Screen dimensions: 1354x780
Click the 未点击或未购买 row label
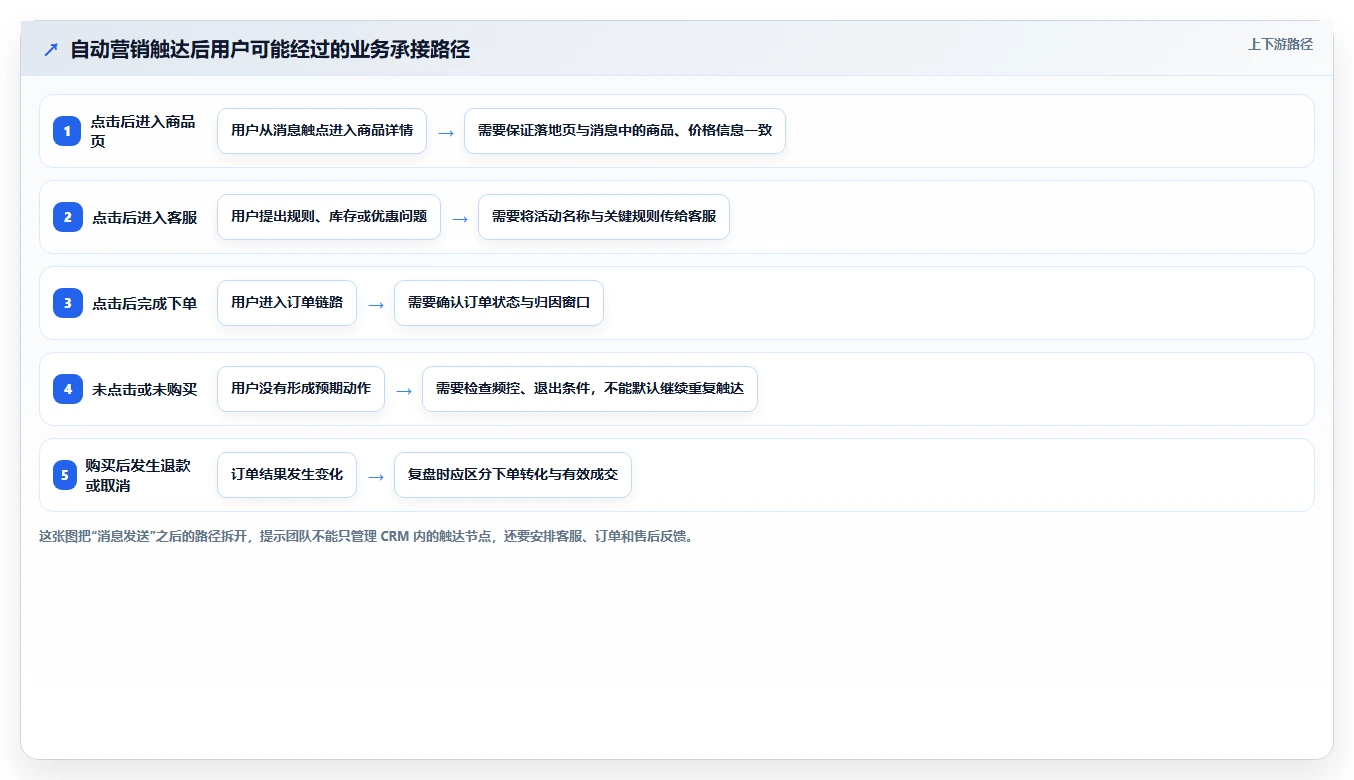tap(145, 390)
